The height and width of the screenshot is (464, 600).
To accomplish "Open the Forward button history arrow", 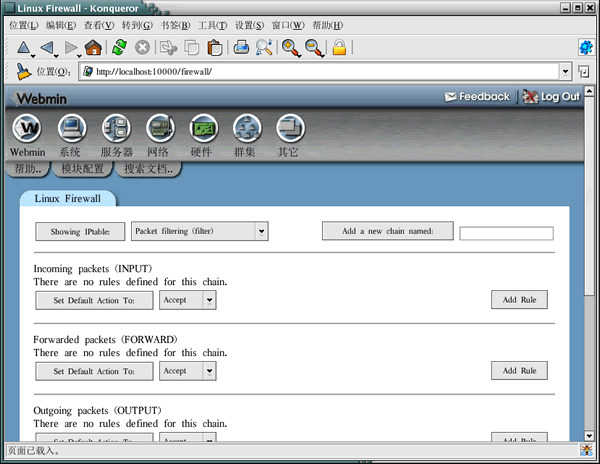I will tap(79, 56).
